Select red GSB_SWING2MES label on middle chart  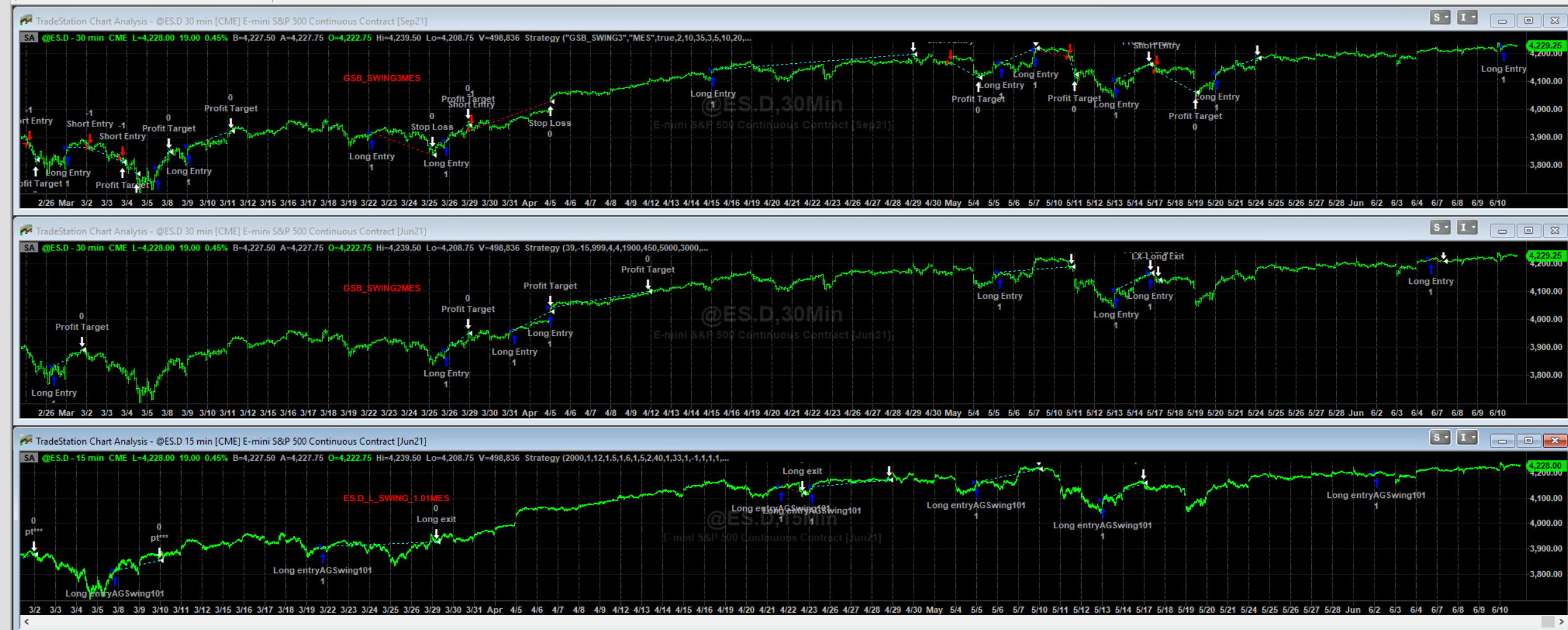click(381, 288)
